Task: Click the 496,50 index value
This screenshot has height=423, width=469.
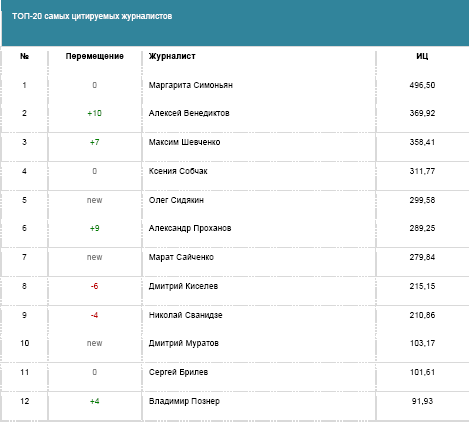Action: (422, 85)
